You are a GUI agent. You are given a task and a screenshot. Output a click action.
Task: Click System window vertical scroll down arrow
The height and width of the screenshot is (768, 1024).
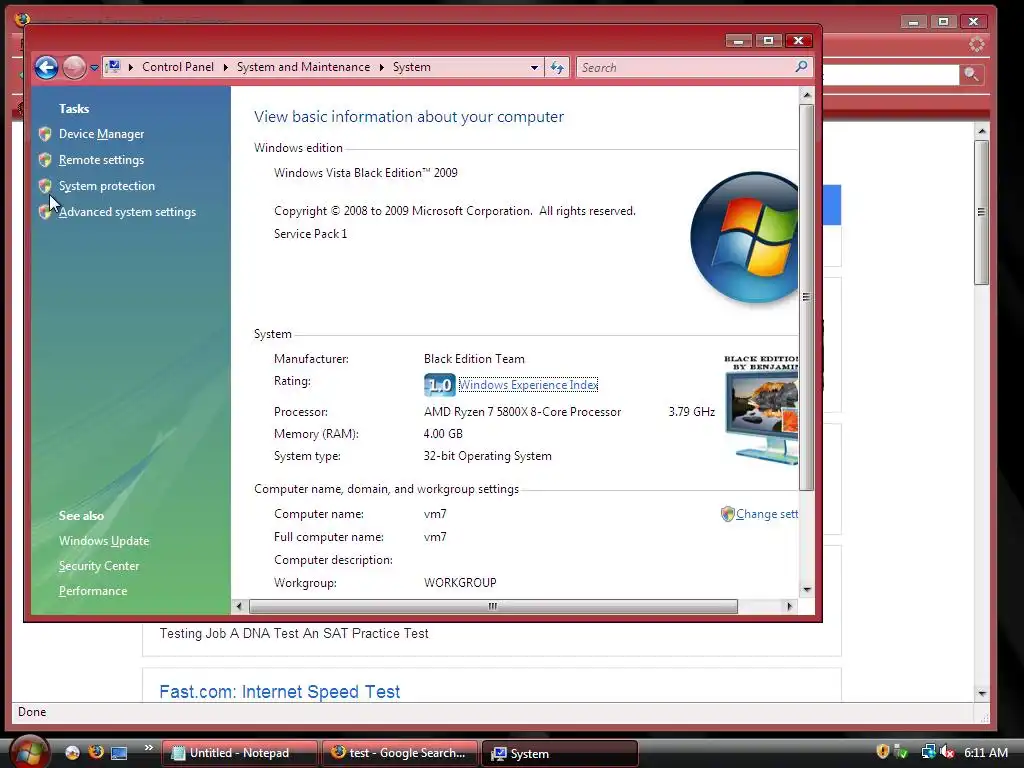point(807,589)
